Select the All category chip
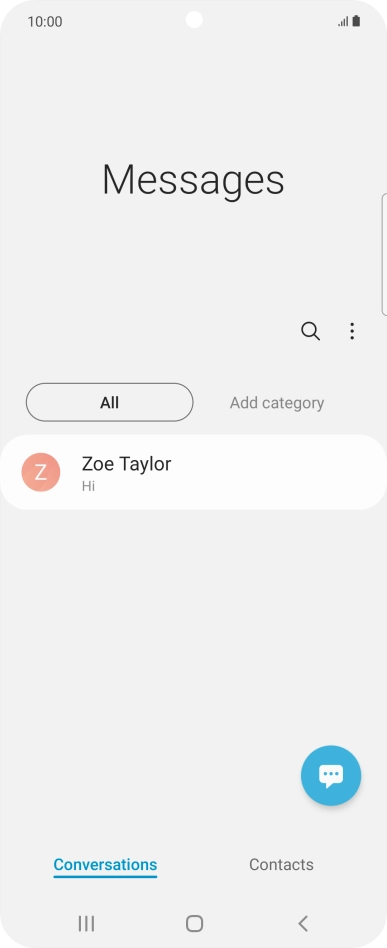387x948 pixels. (x=109, y=402)
